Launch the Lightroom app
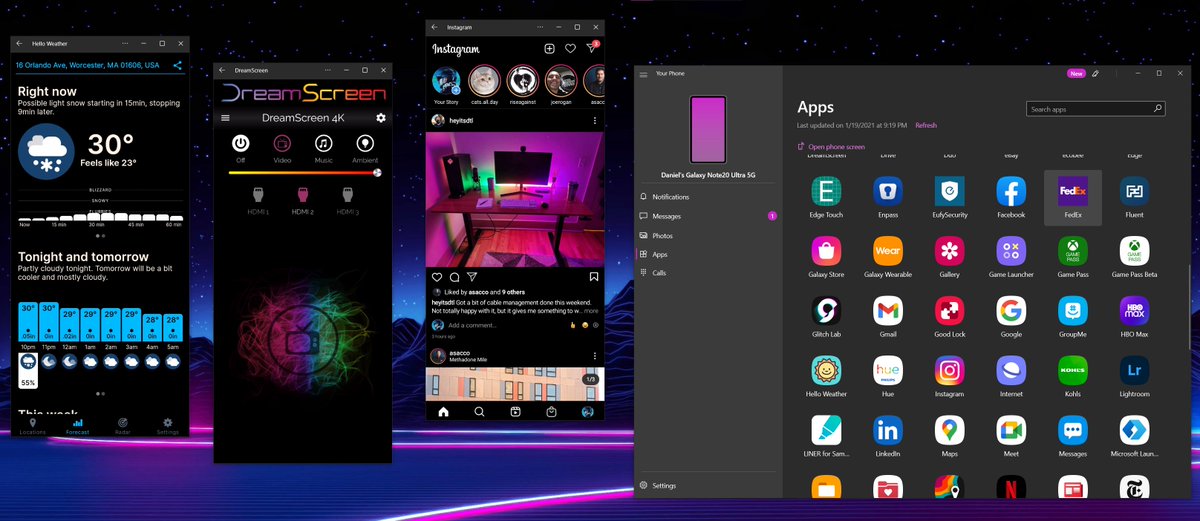 1134,370
